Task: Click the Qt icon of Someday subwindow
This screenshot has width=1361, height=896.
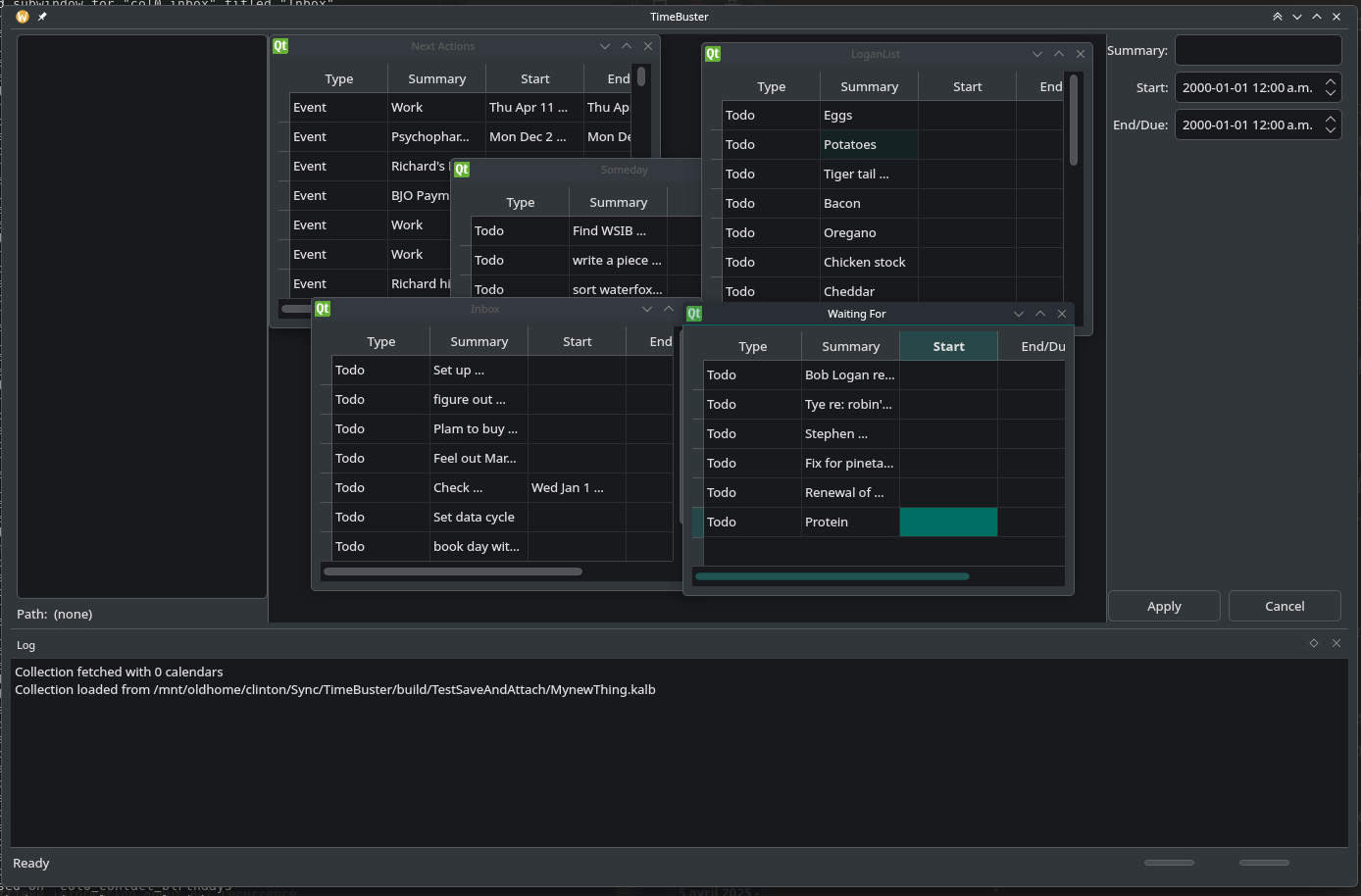Action: (x=462, y=170)
